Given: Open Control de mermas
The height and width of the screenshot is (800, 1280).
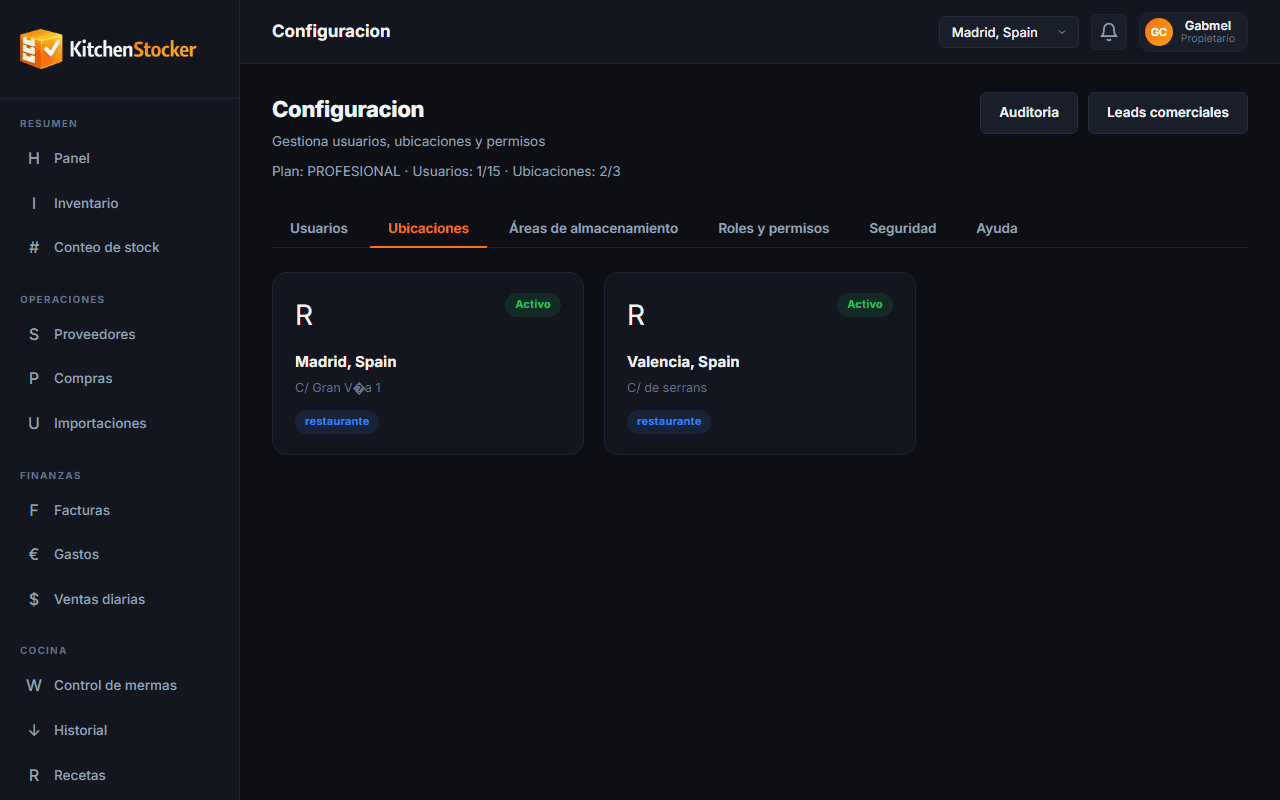Looking at the screenshot, I should 120,685.
